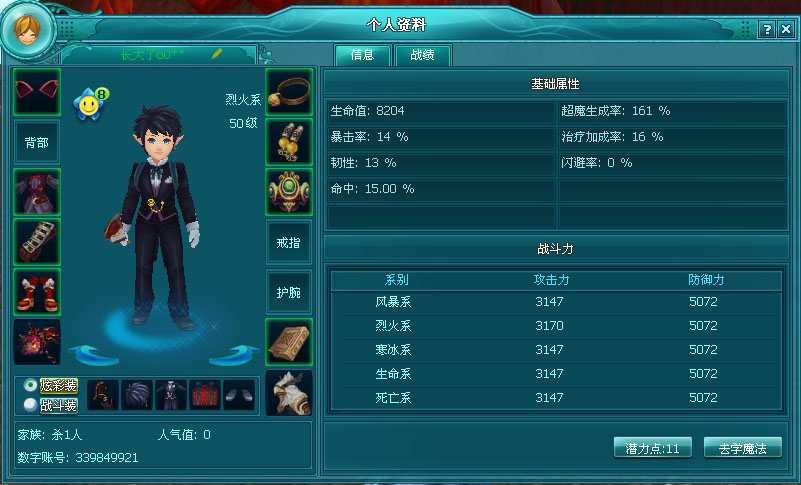This screenshot has height=485, width=801.
Task: Select the red boots equipment slot
Action: [x=37, y=292]
